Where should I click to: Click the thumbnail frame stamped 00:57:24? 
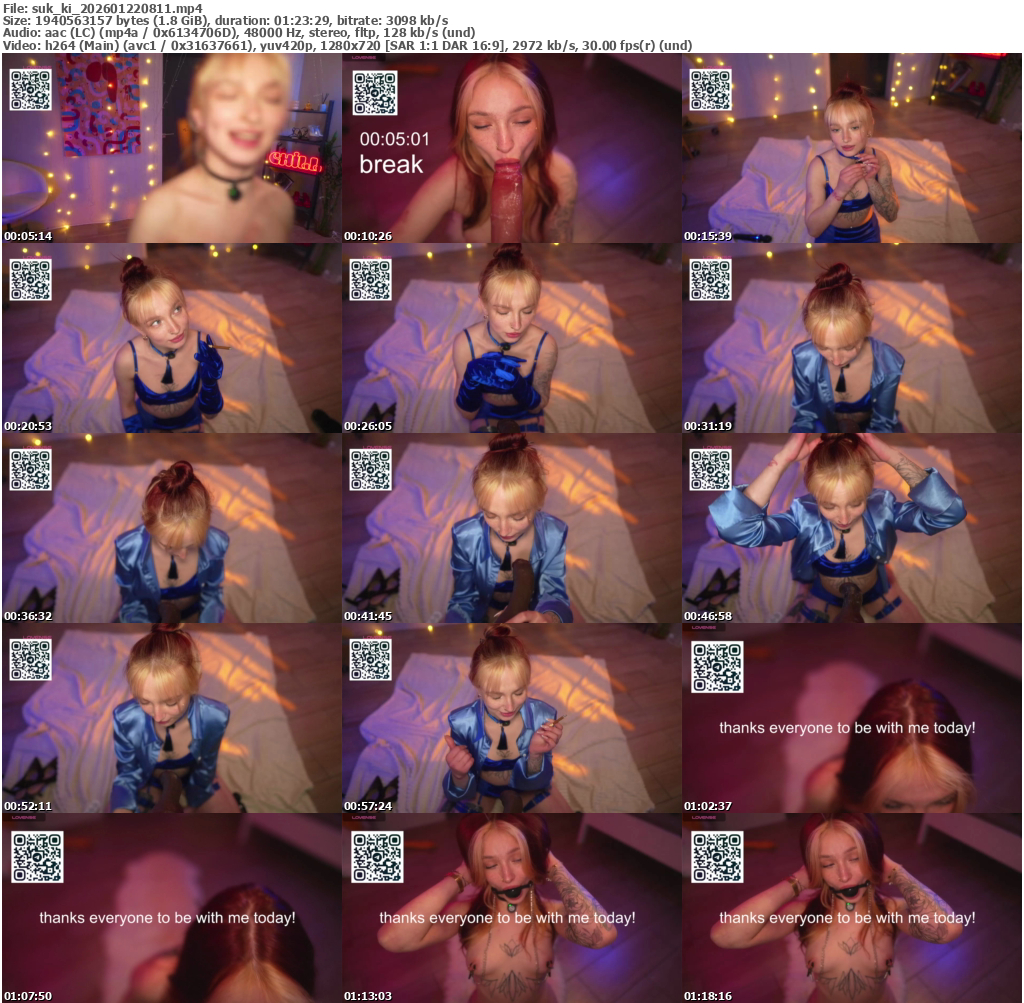coord(512,718)
